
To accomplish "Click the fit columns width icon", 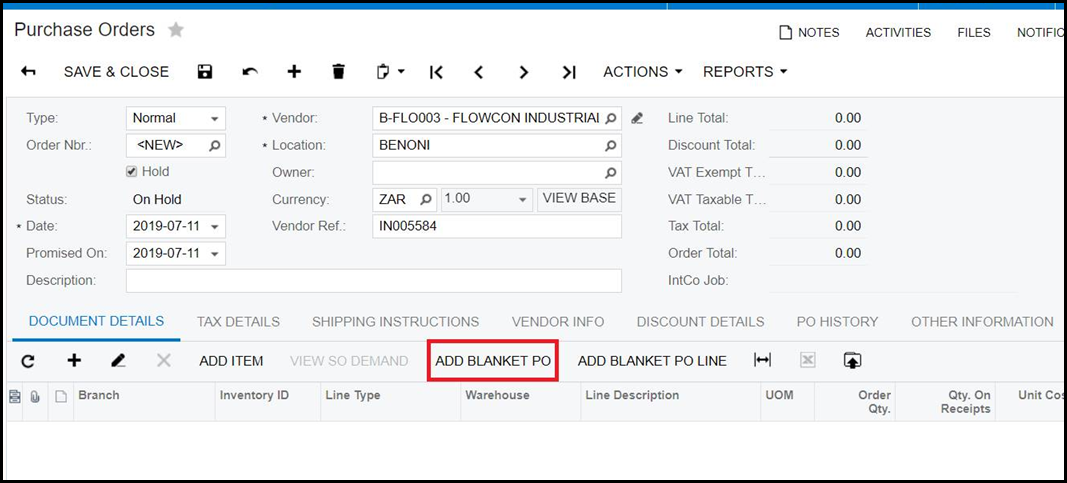I will tap(762, 361).
